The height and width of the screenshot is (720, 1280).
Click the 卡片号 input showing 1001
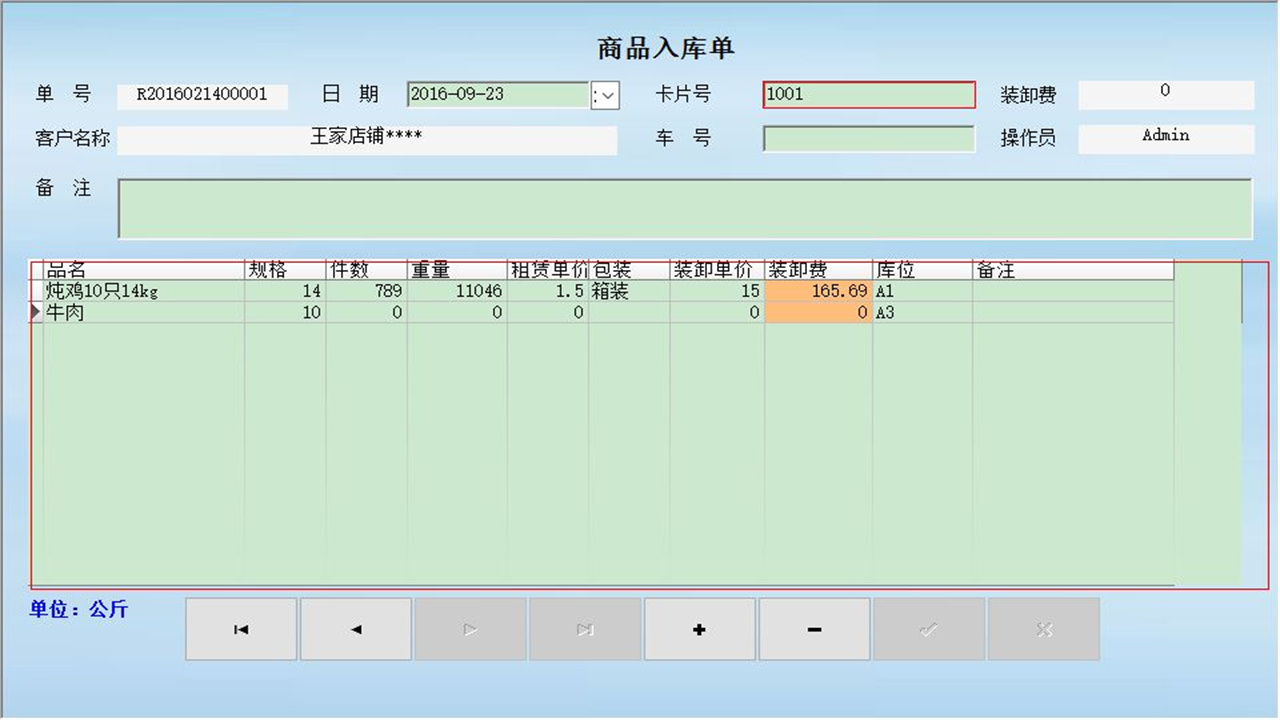tap(868, 94)
